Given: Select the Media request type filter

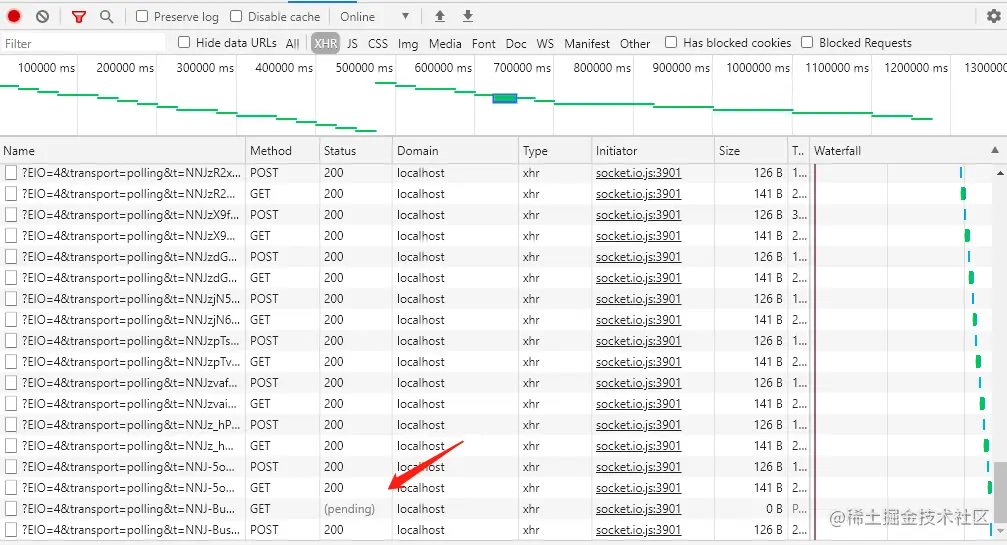Looking at the screenshot, I should (445, 44).
